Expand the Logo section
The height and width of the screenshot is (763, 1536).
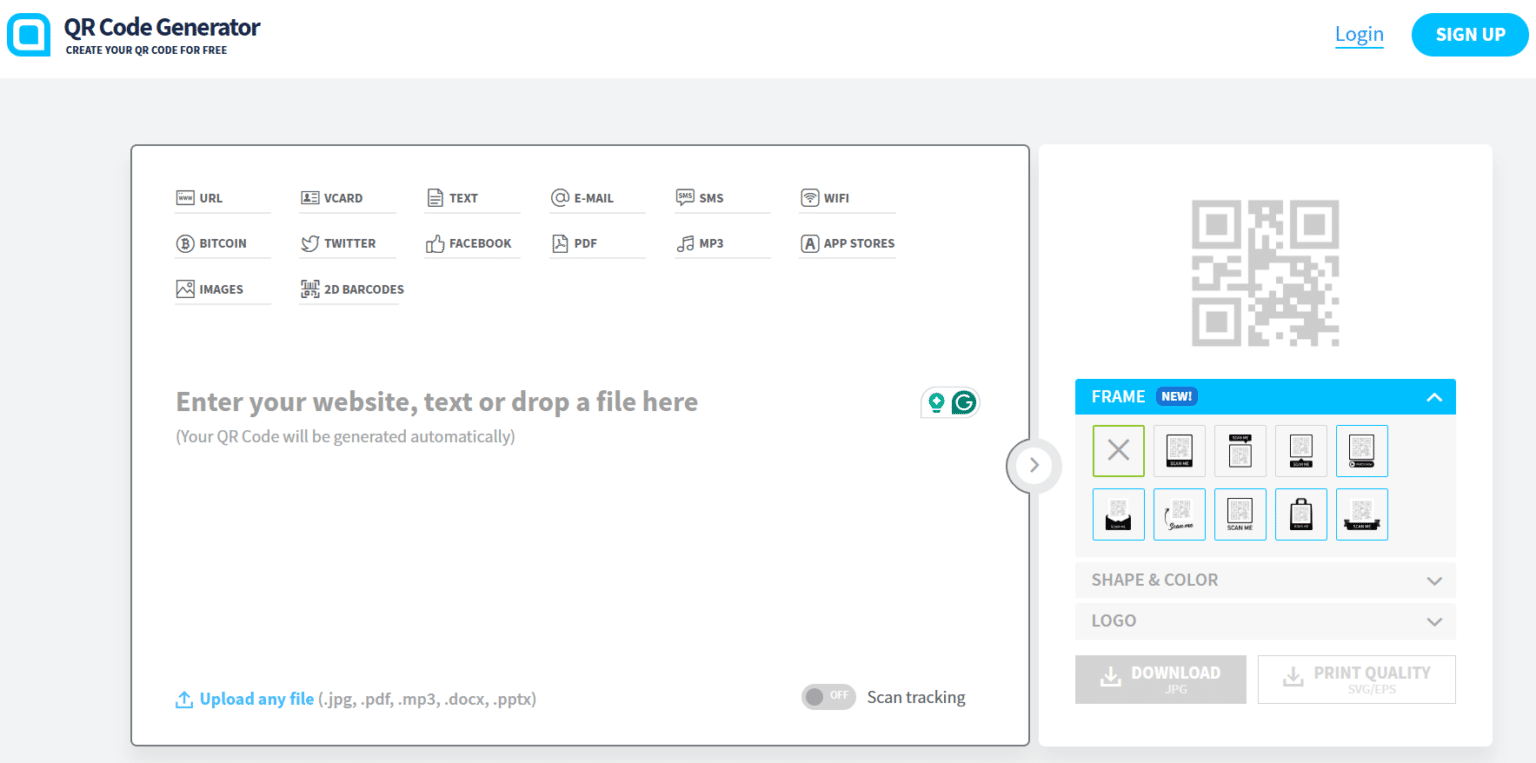point(1265,621)
